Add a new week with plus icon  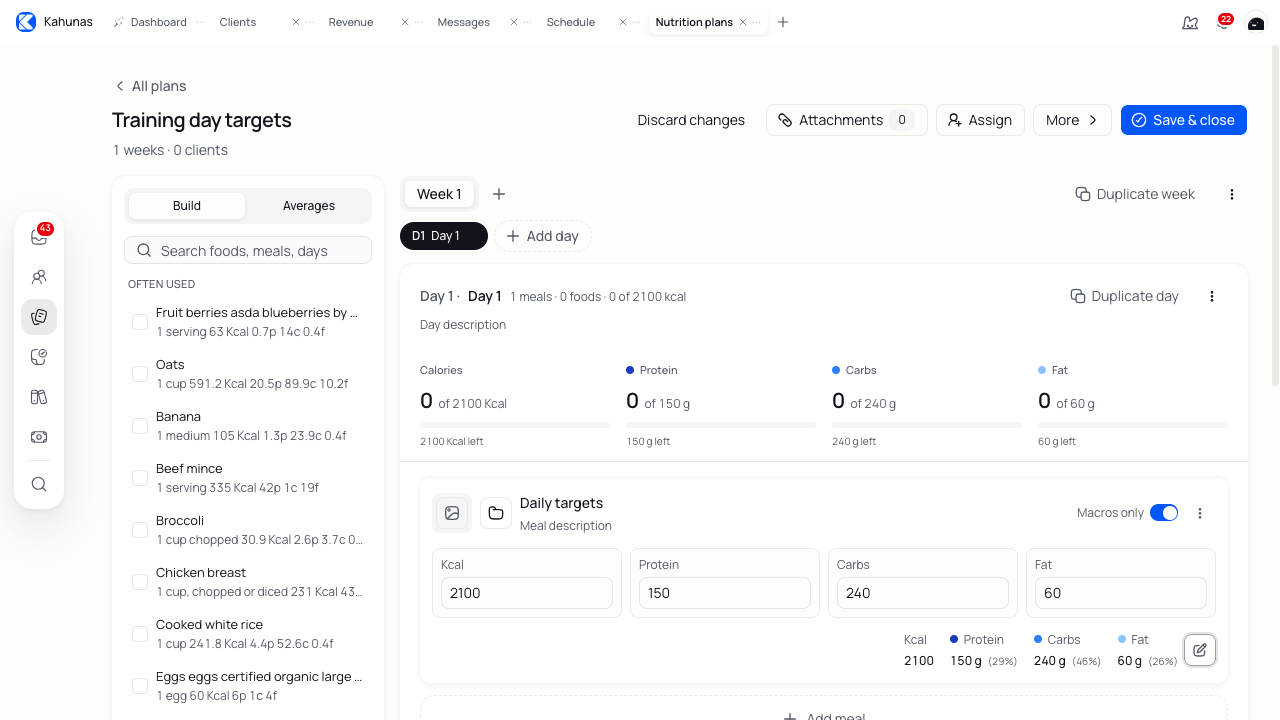(499, 194)
